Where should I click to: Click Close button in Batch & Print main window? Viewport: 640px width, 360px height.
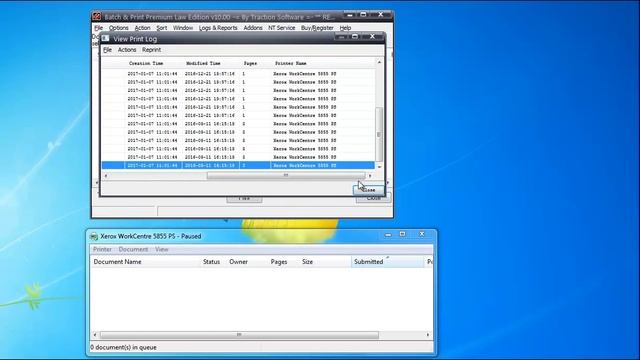click(373, 198)
